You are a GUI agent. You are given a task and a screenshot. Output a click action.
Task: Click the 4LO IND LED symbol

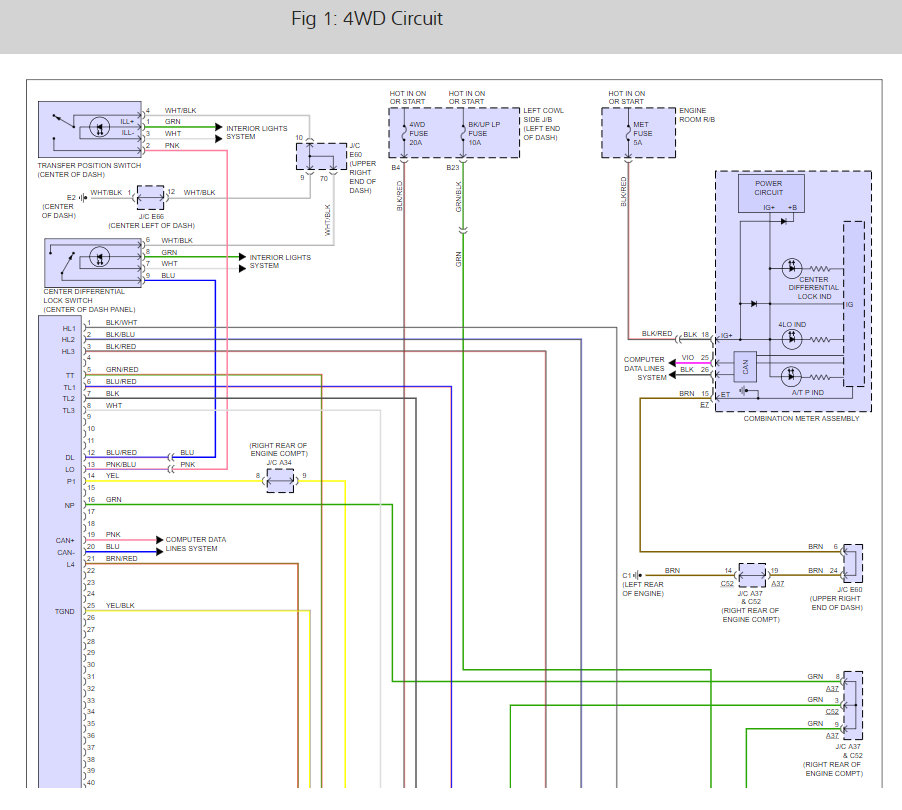pyautogui.click(x=791, y=340)
